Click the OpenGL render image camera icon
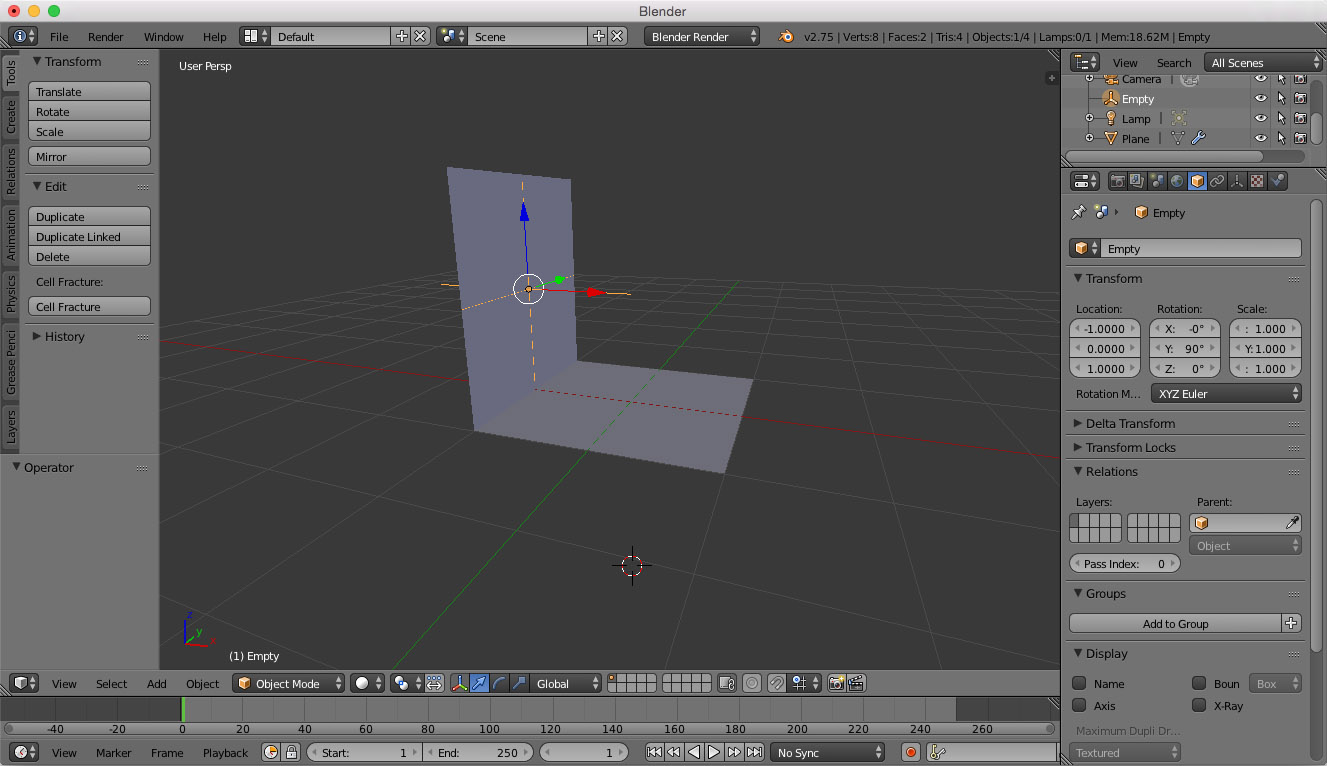 click(837, 683)
